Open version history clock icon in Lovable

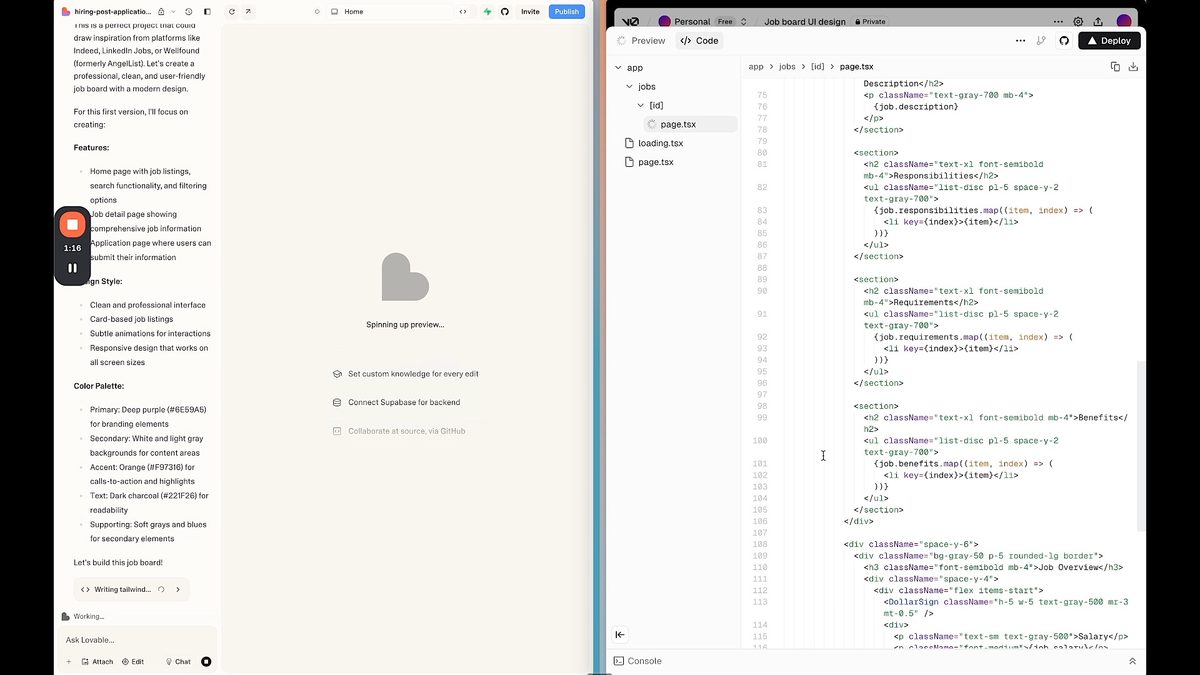(x=188, y=12)
